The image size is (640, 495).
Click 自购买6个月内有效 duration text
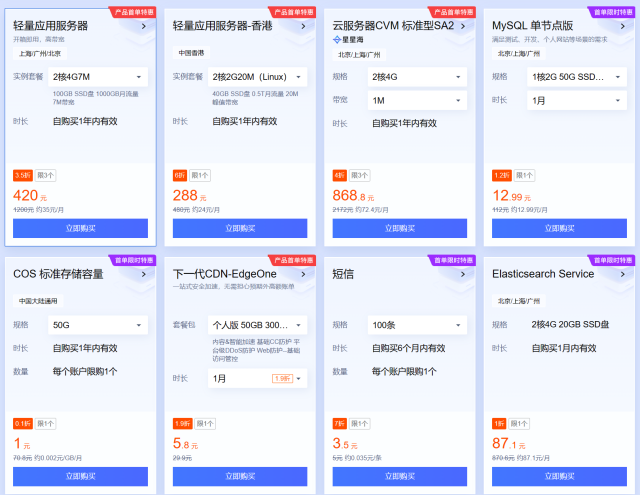[x=409, y=348]
